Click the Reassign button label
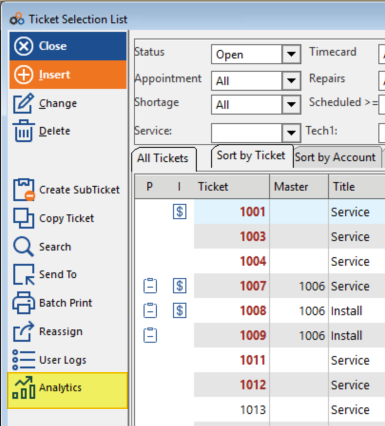 pos(61,331)
